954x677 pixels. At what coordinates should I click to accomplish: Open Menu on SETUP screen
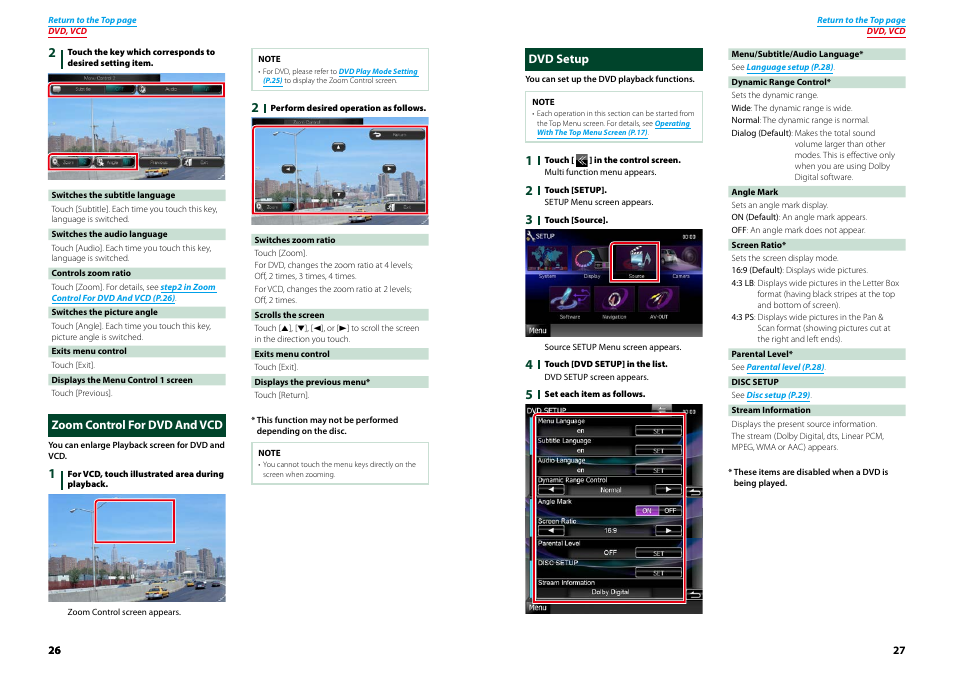point(537,331)
